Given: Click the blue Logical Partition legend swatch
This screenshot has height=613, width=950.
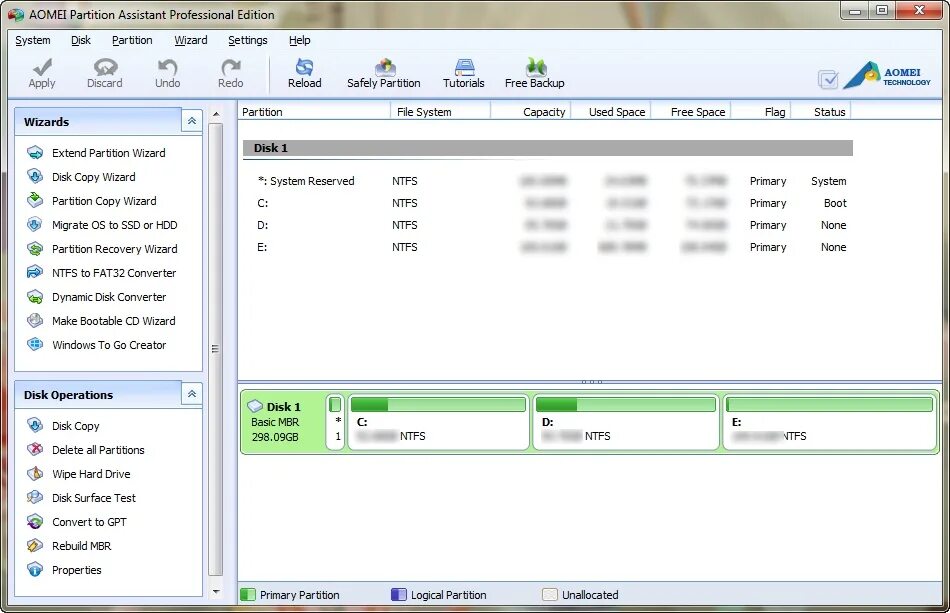Looking at the screenshot, I should pos(399,595).
